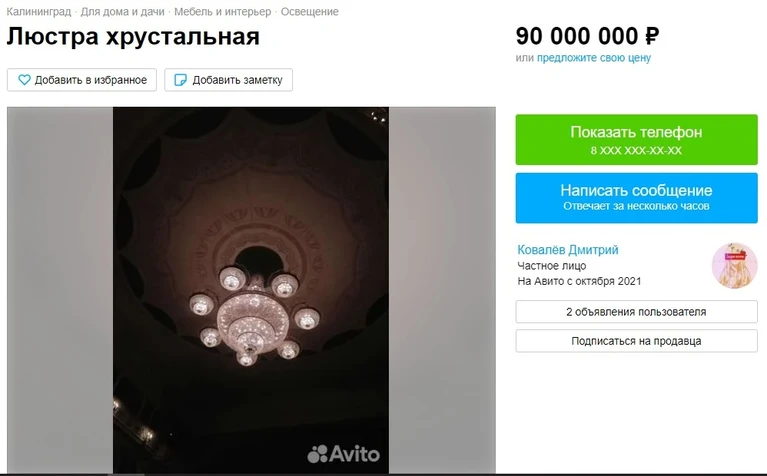Open the chandelier photo in gallery

coord(251,290)
